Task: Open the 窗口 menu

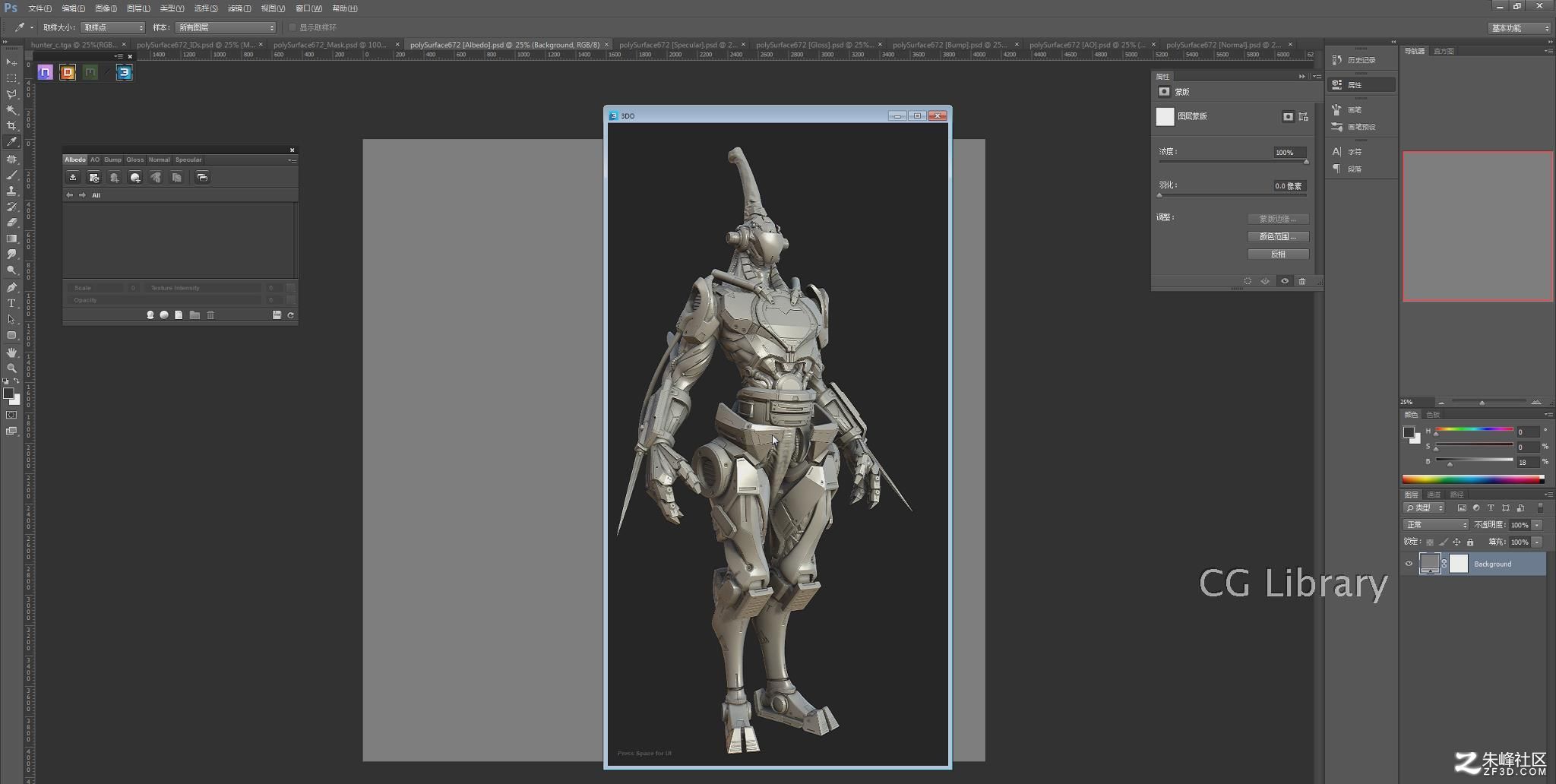Action: click(308, 8)
